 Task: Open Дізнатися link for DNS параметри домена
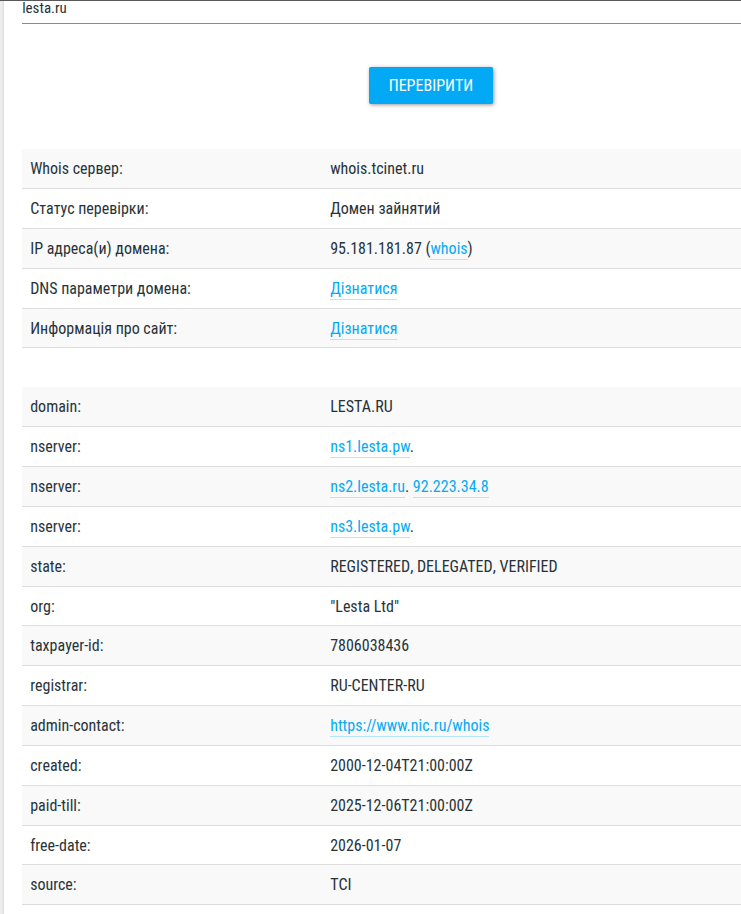coord(364,289)
